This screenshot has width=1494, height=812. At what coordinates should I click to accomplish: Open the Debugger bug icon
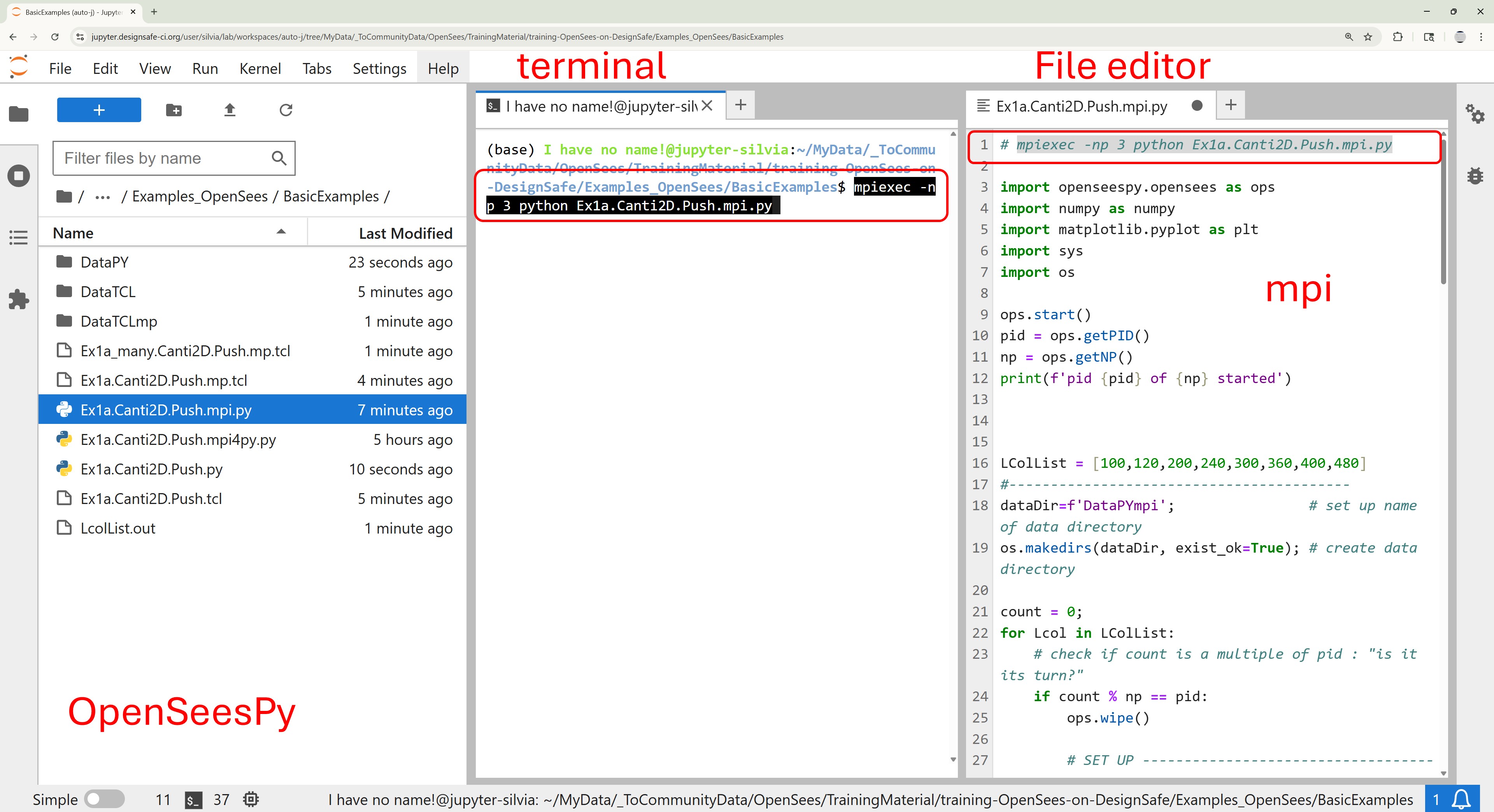tap(1474, 176)
